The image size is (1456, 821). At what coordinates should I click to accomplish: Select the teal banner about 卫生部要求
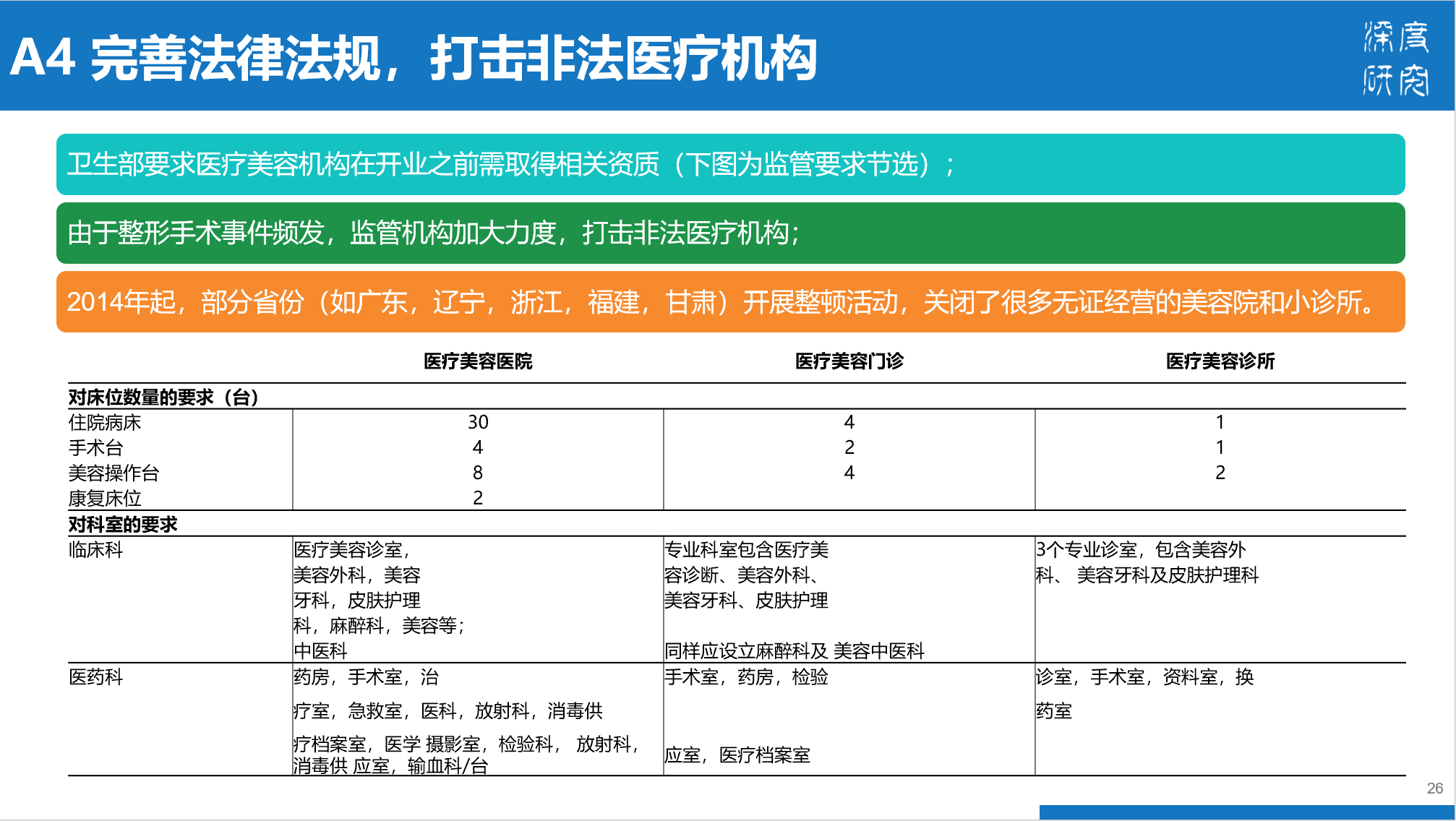(730, 164)
